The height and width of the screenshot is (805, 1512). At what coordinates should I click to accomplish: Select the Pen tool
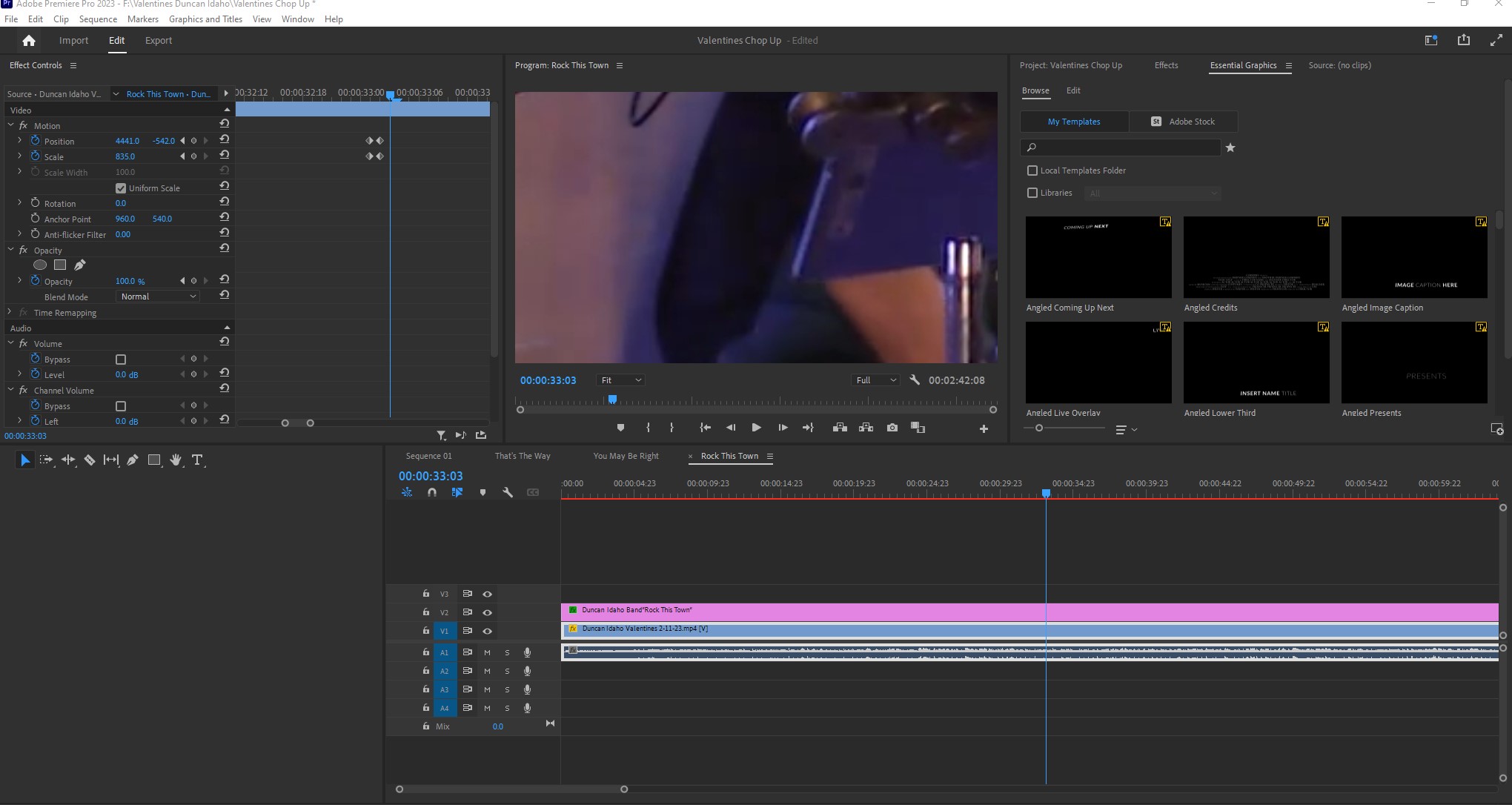[x=133, y=460]
